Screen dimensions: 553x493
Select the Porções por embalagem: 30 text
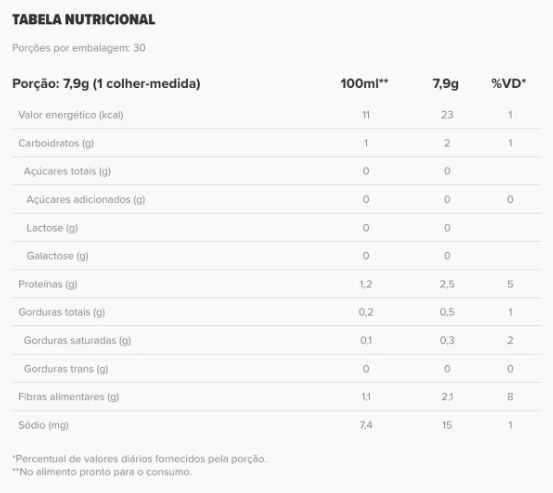[79, 48]
